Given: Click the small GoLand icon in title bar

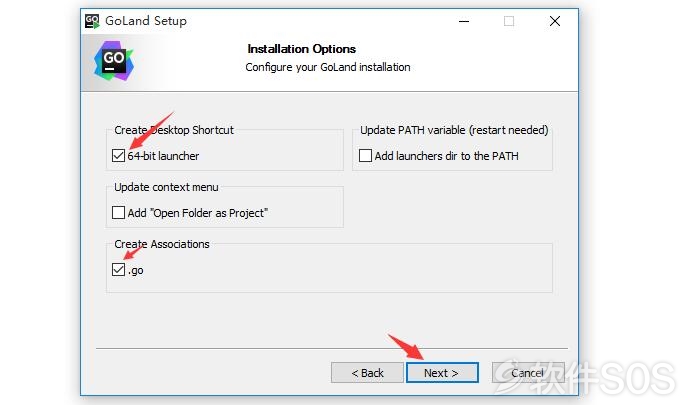Looking at the screenshot, I should [92, 21].
